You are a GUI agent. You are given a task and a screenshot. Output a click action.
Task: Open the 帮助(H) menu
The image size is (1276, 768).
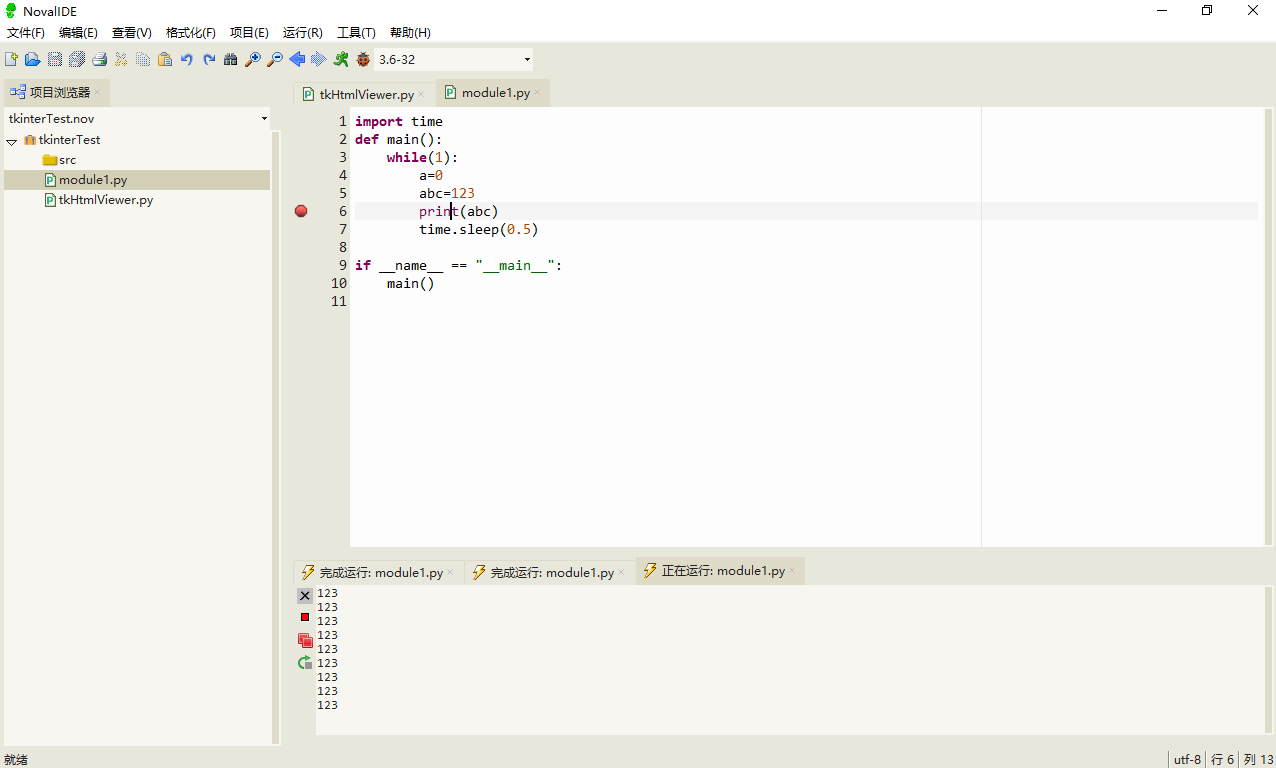410,33
